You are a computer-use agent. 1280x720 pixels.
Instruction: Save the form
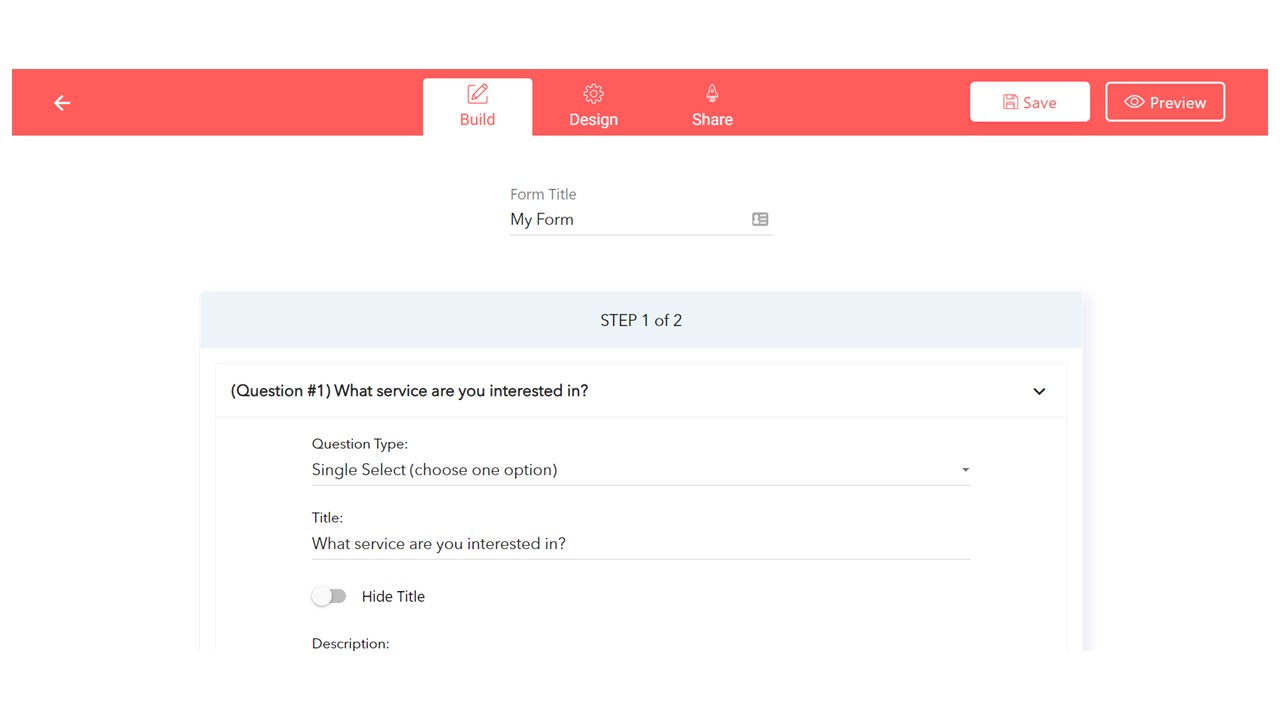pos(1030,102)
